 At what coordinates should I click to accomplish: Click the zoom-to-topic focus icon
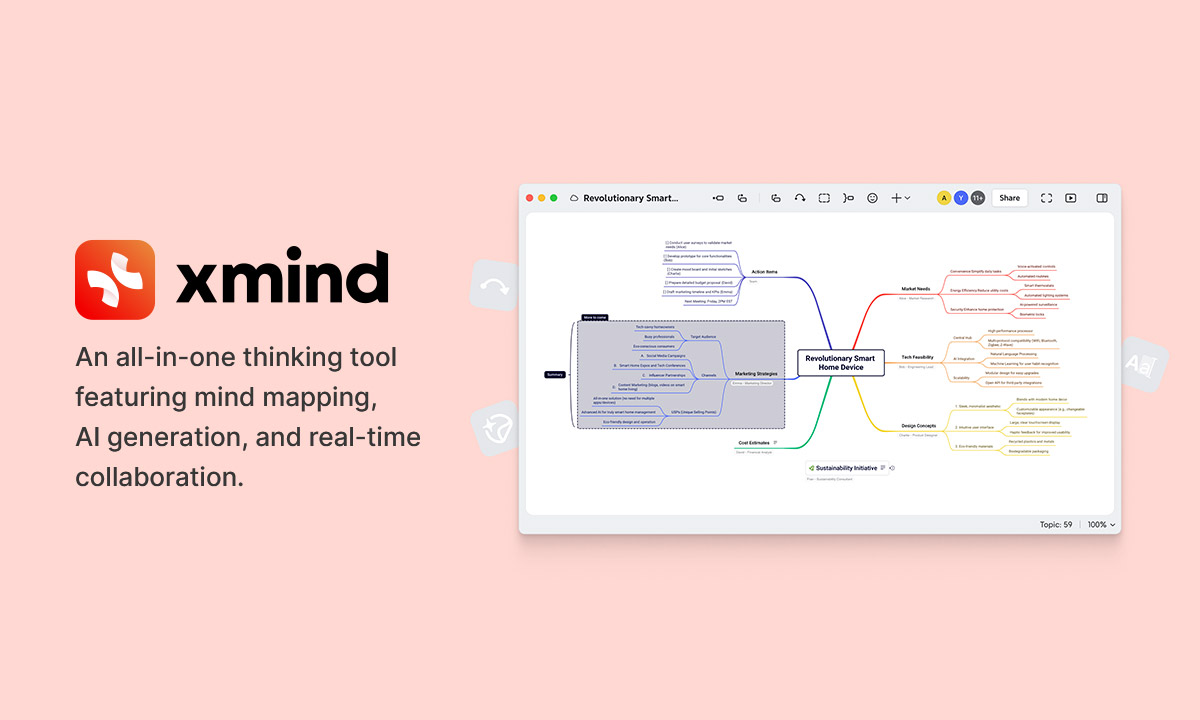pos(847,198)
